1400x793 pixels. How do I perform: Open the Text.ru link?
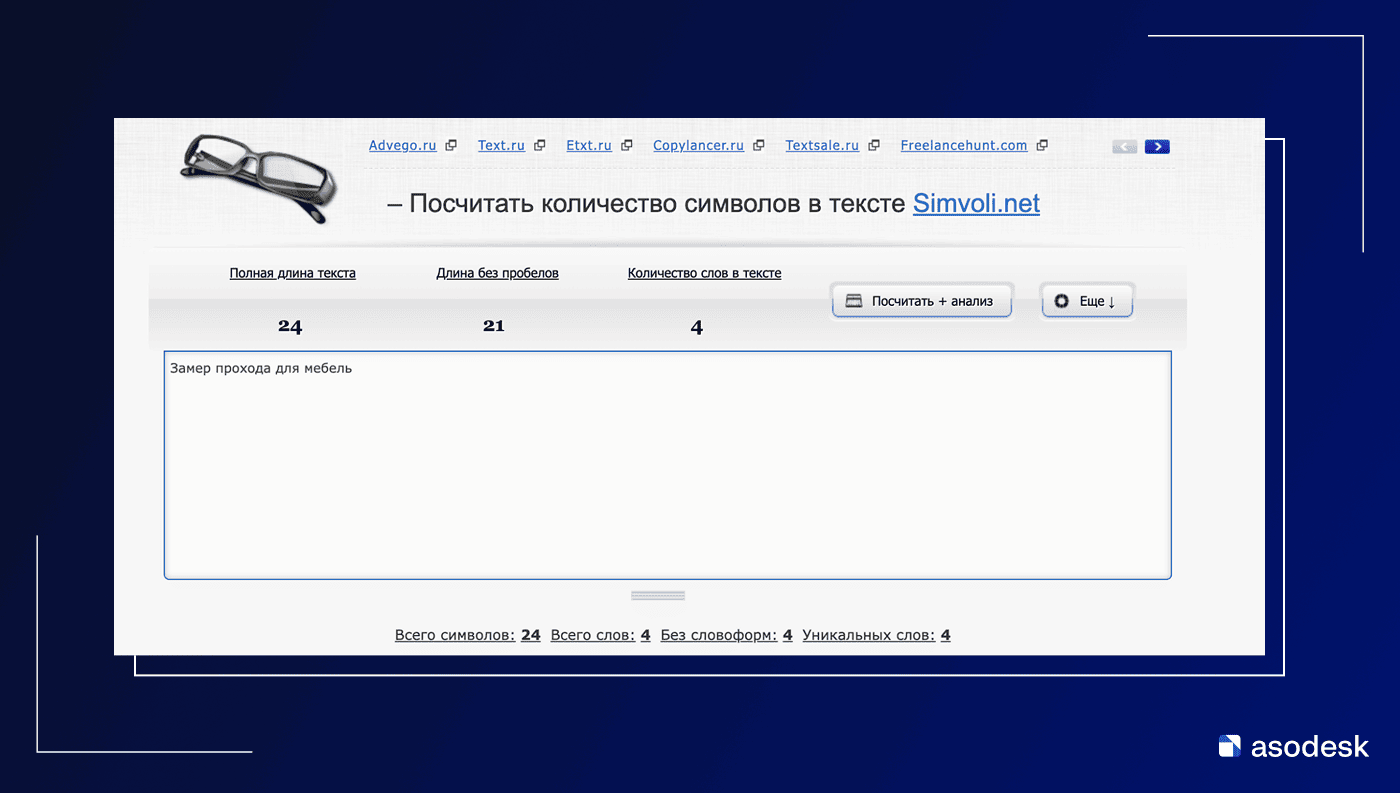tap(501, 145)
